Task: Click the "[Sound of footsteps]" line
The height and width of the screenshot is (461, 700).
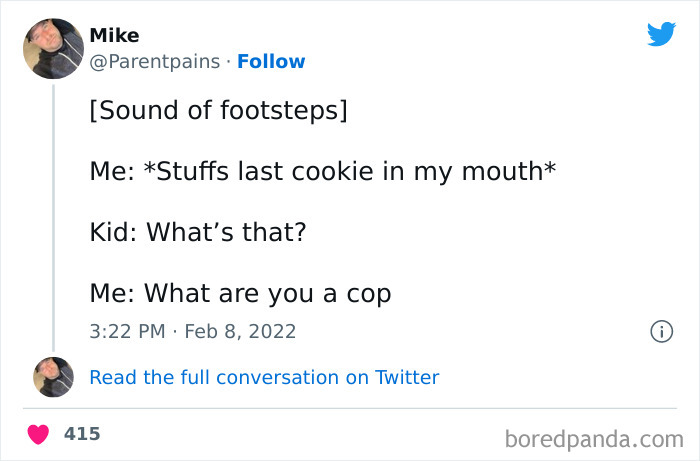Action: coord(218,110)
